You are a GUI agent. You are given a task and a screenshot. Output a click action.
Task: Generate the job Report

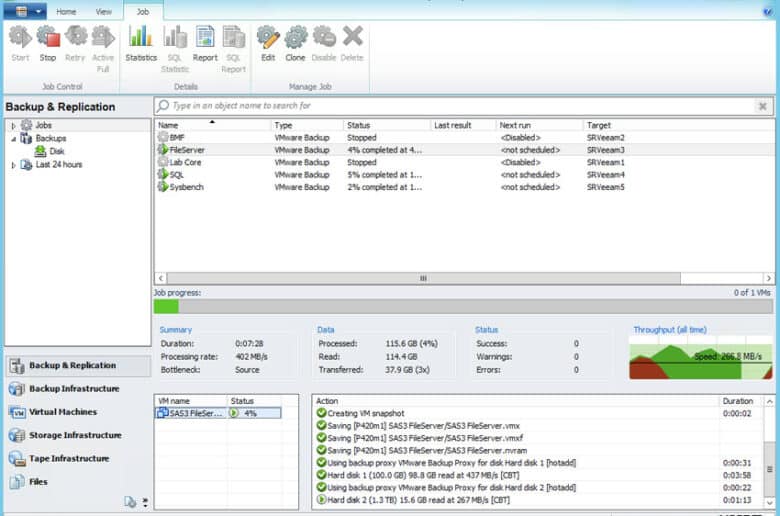point(205,44)
